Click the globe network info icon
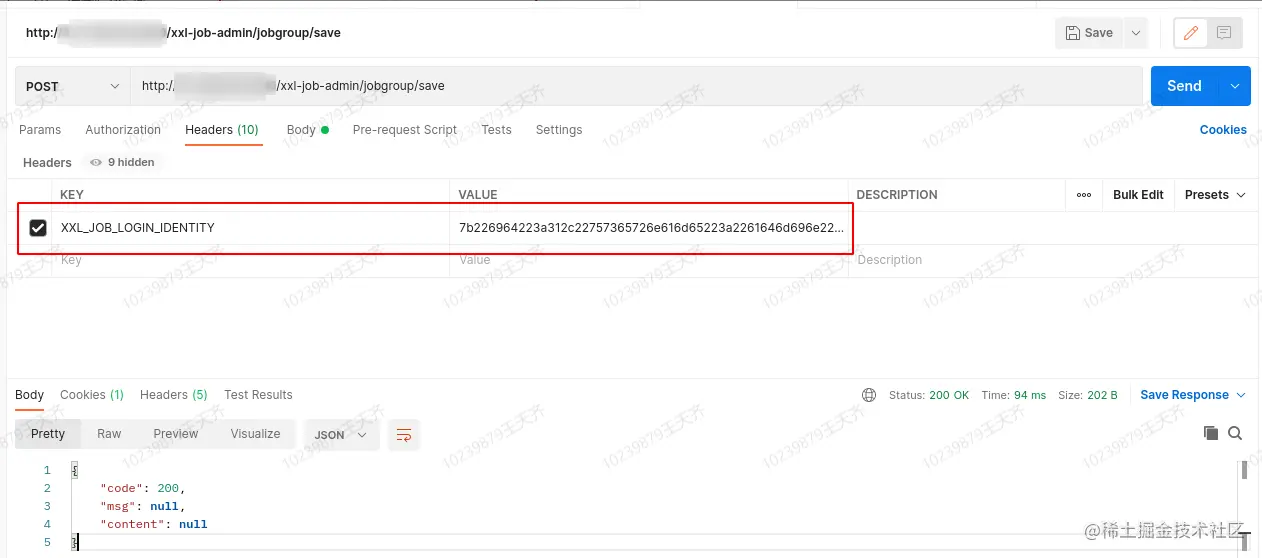 pos(869,395)
